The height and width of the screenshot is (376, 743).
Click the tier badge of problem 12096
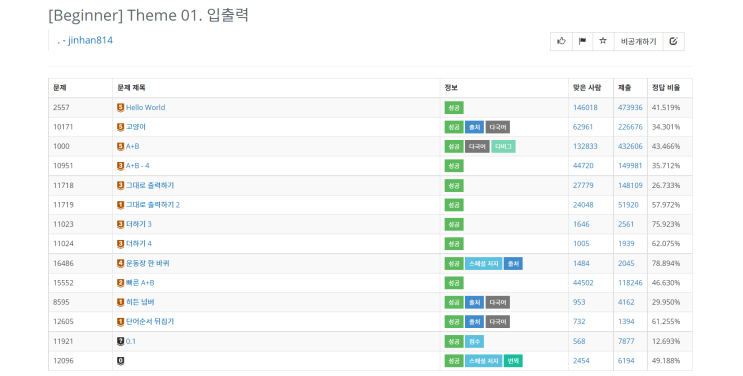(120, 361)
